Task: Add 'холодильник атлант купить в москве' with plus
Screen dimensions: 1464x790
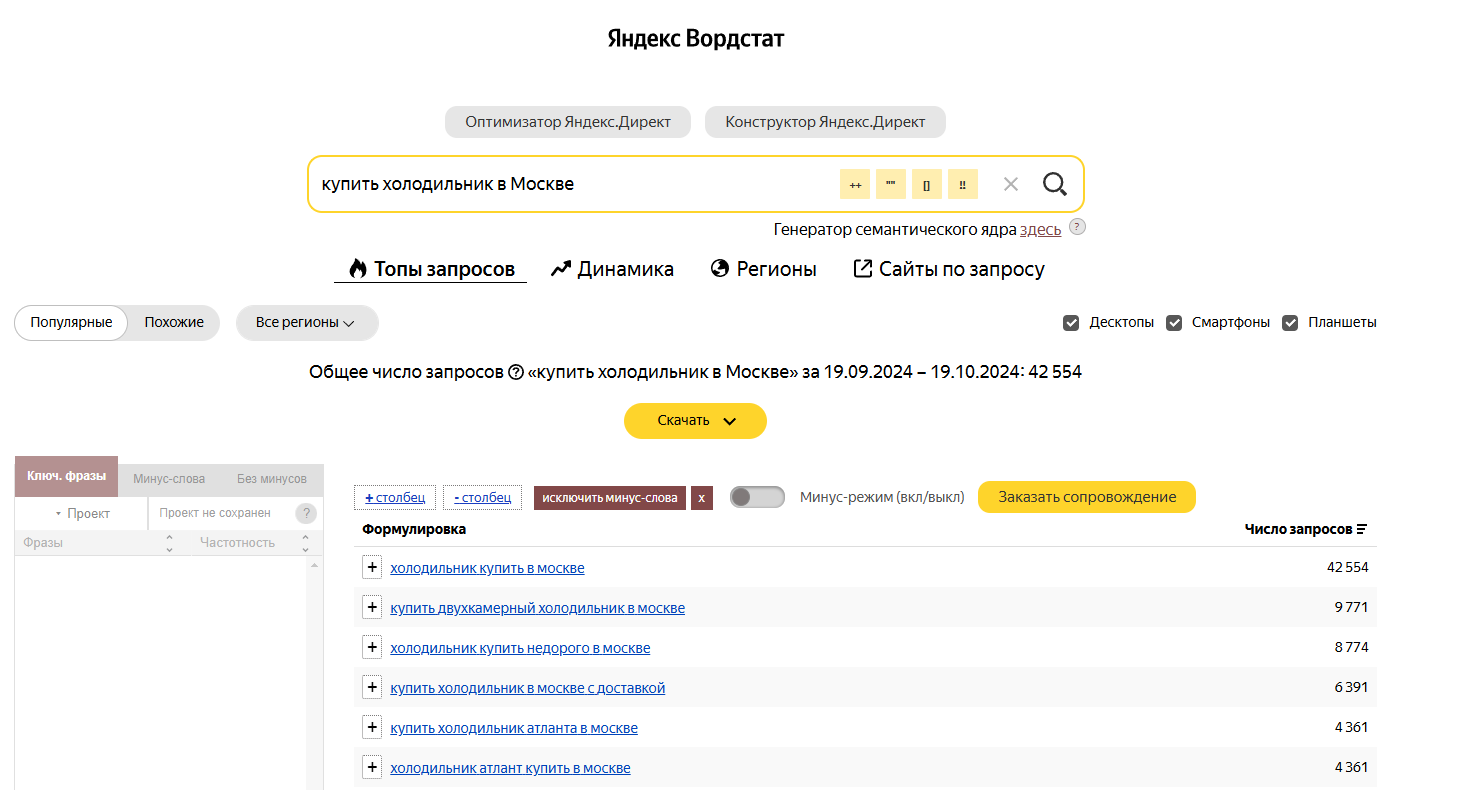Action: [372, 767]
